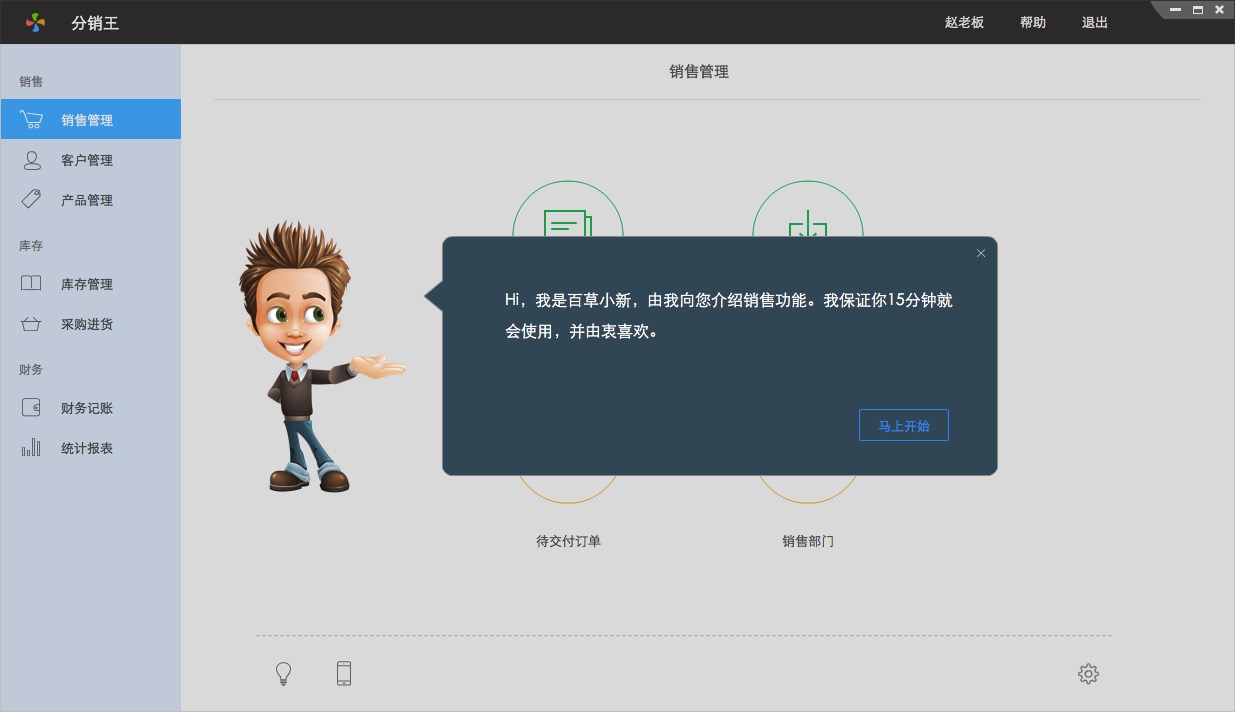The height and width of the screenshot is (712, 1235).
Task: Open settings with the gear icon
Action: coord(1088,674)
